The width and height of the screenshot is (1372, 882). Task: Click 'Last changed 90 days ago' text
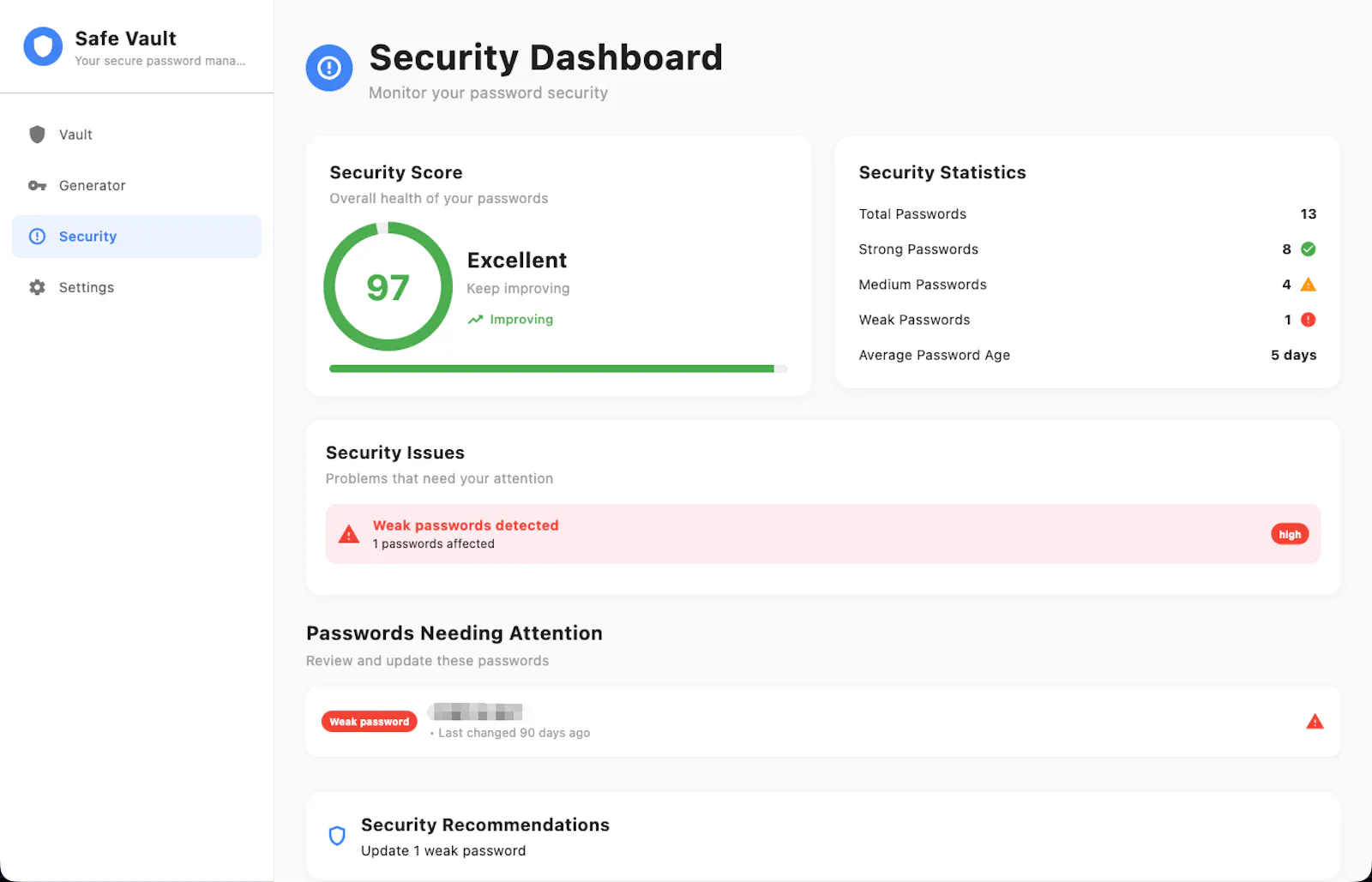(x=514, y=733)
